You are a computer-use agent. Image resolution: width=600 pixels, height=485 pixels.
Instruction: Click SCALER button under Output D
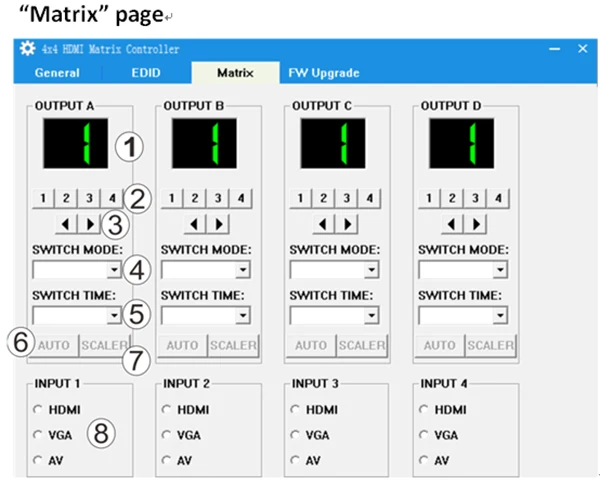coord(490,345)
